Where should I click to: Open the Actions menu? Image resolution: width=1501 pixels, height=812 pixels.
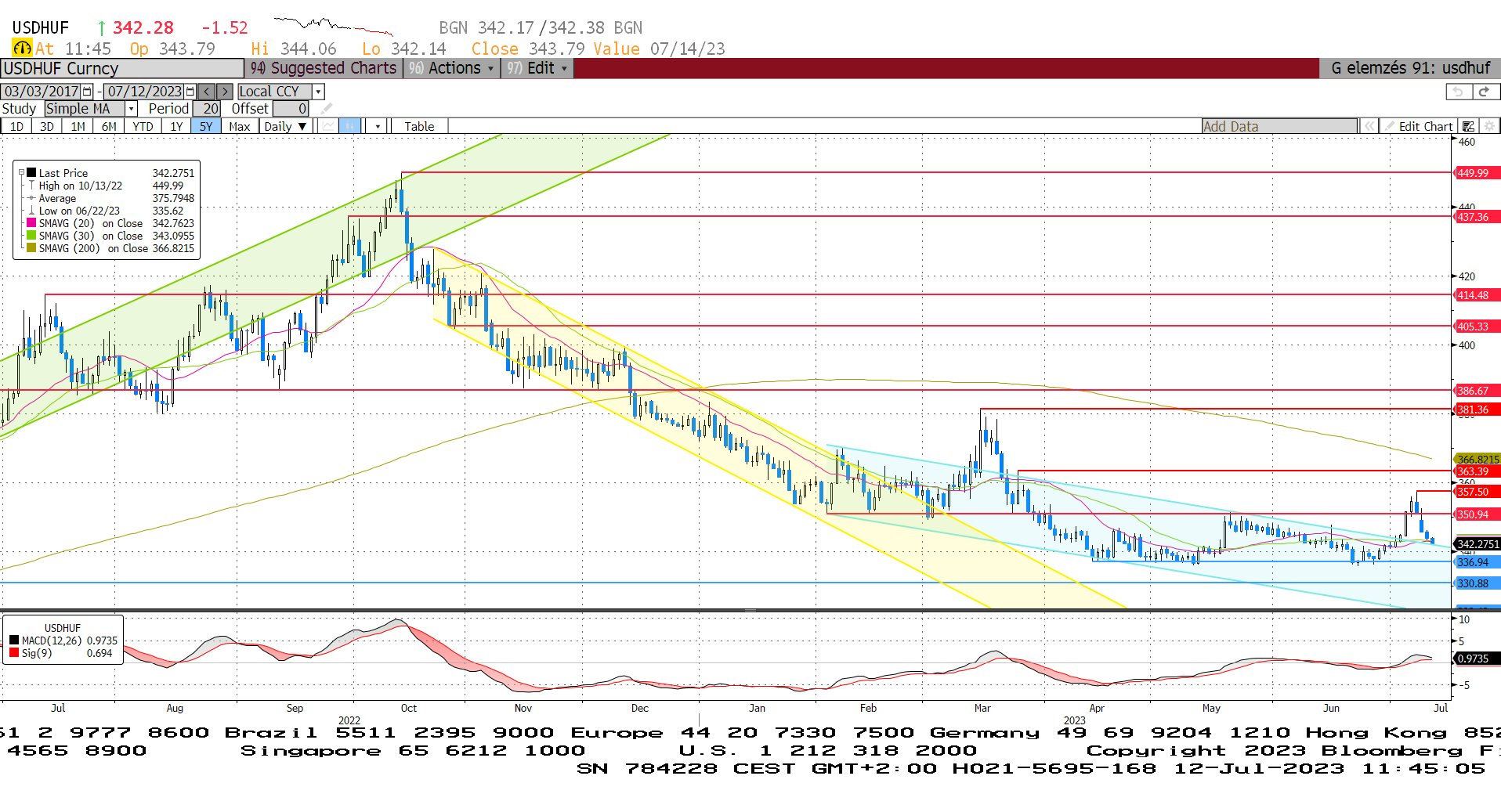tap(451, 68)
